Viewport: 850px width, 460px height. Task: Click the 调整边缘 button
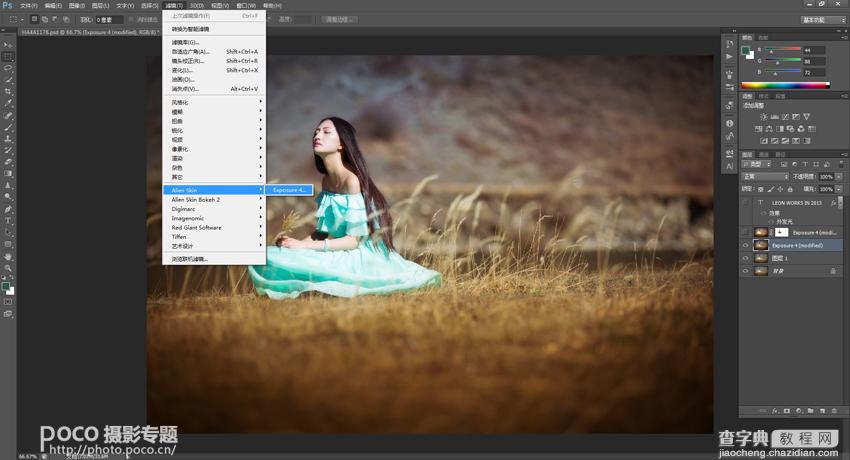tap(339, 20)
